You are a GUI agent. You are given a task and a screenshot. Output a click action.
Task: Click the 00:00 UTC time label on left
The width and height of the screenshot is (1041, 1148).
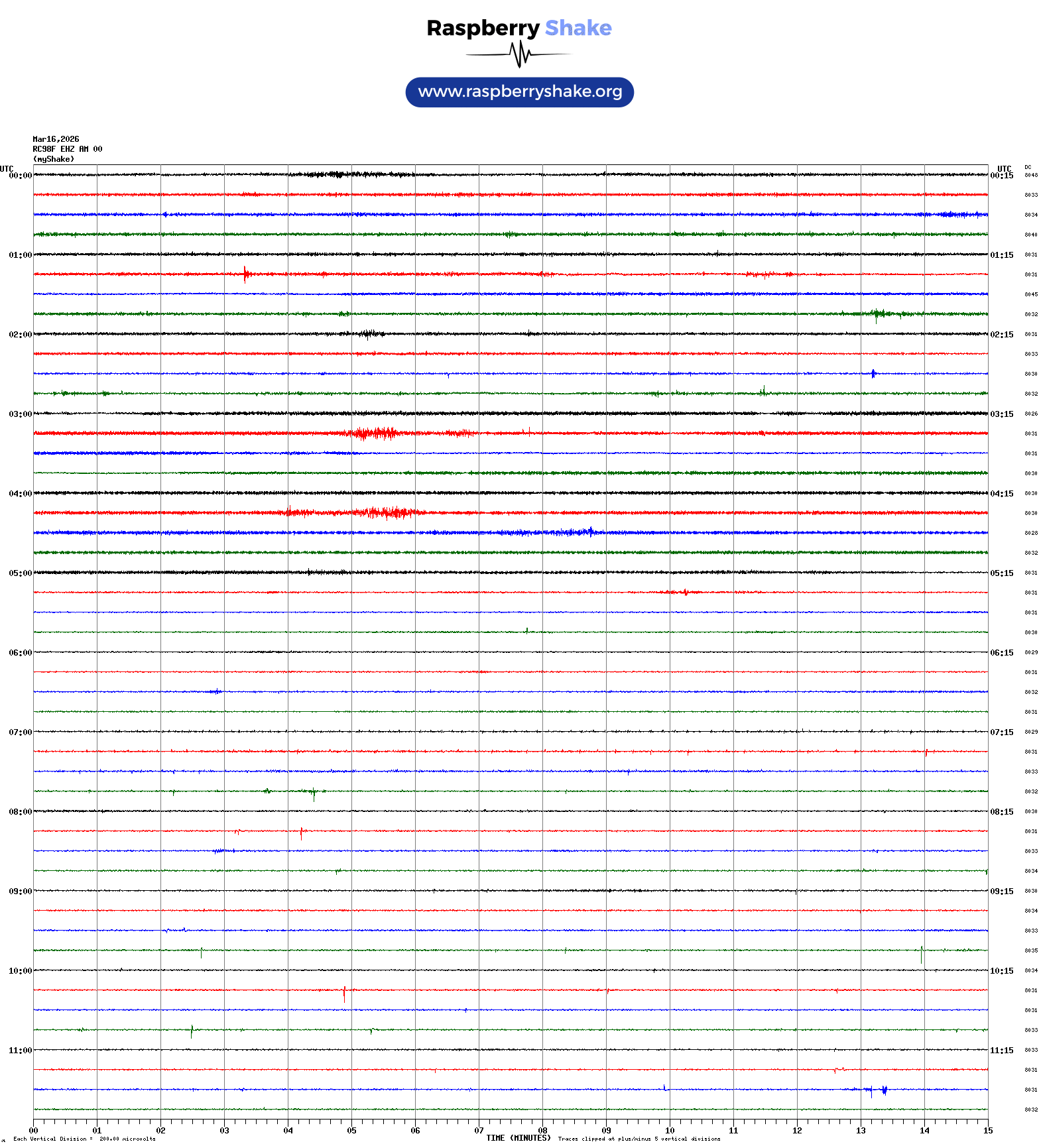coord(20,176)
